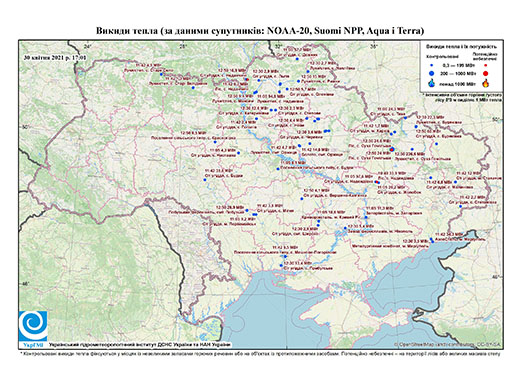The height and width of the screenshot is (368, 520).
Task: Click the large blue circle in legend
Action: tap(432, 73)
